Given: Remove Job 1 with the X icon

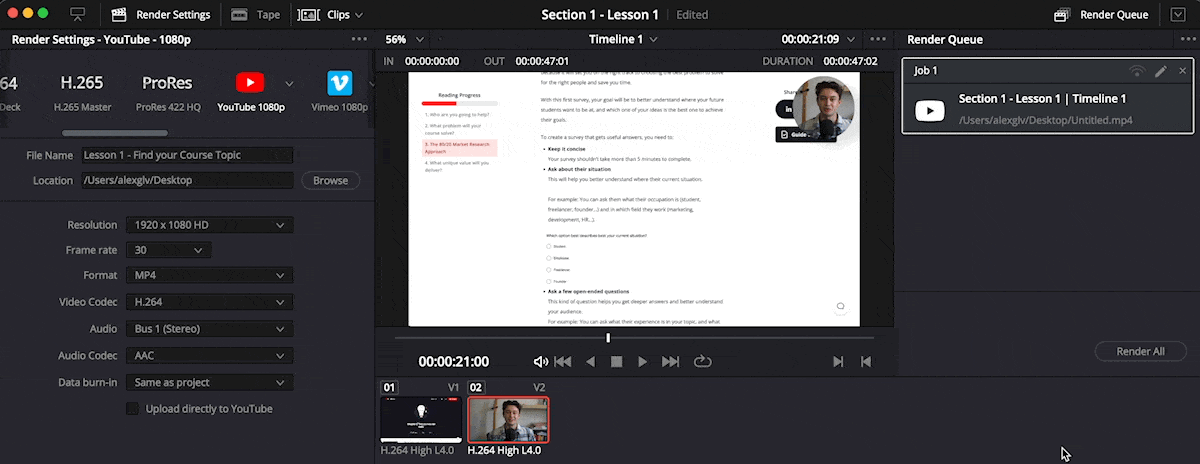Looking at the screenshot, I should coord(1183,71).
